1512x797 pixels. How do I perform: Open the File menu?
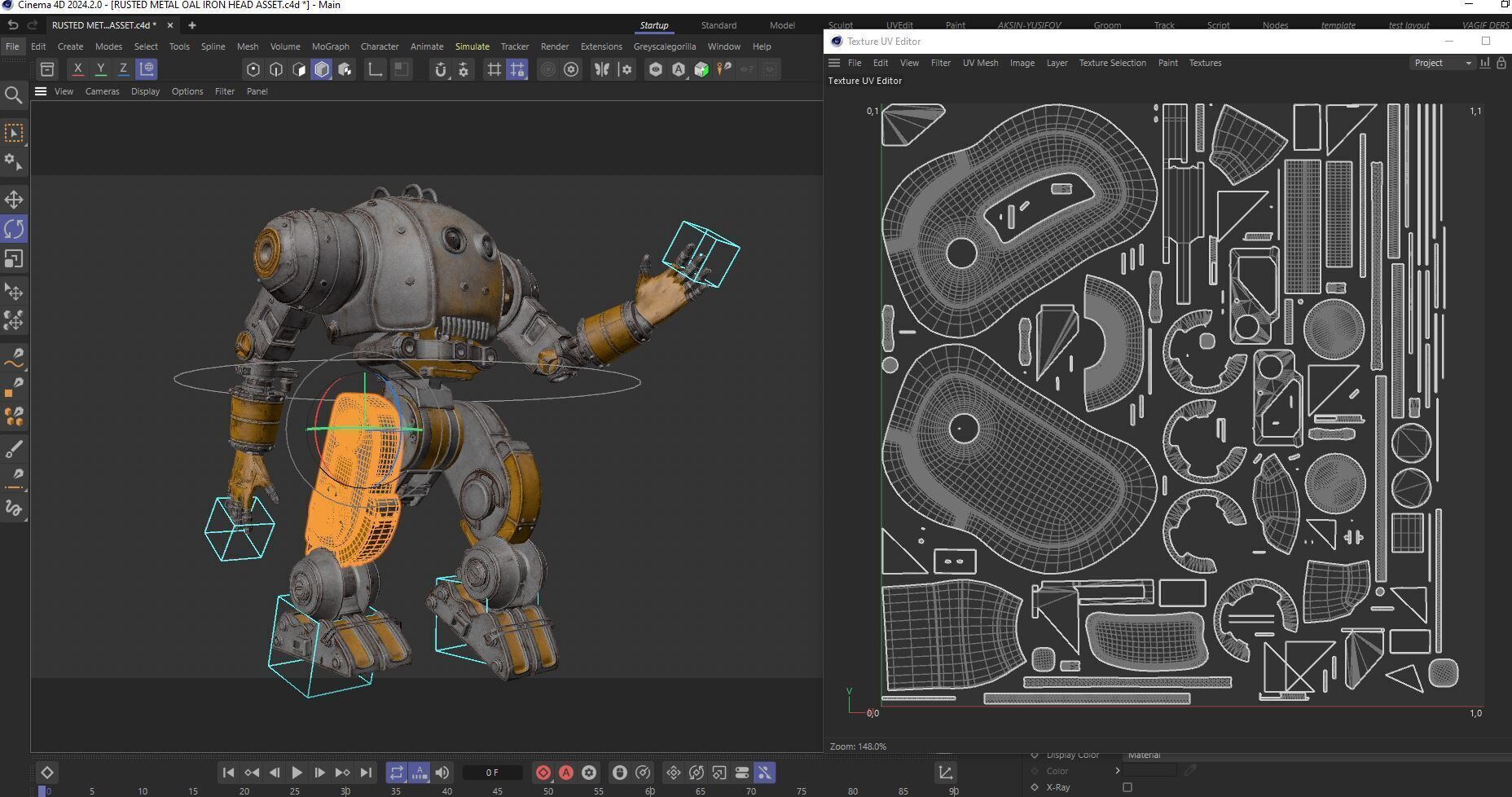(x=12, y=46)
